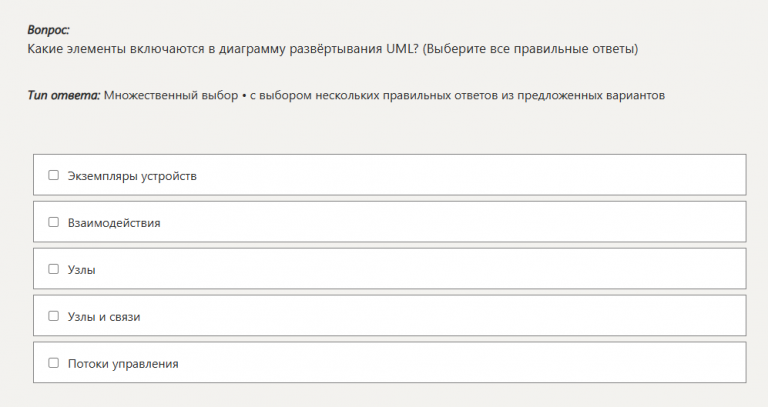Click the 'Экземпляры устройств' label text
This screenshot has height=407, width=768.
132,176
